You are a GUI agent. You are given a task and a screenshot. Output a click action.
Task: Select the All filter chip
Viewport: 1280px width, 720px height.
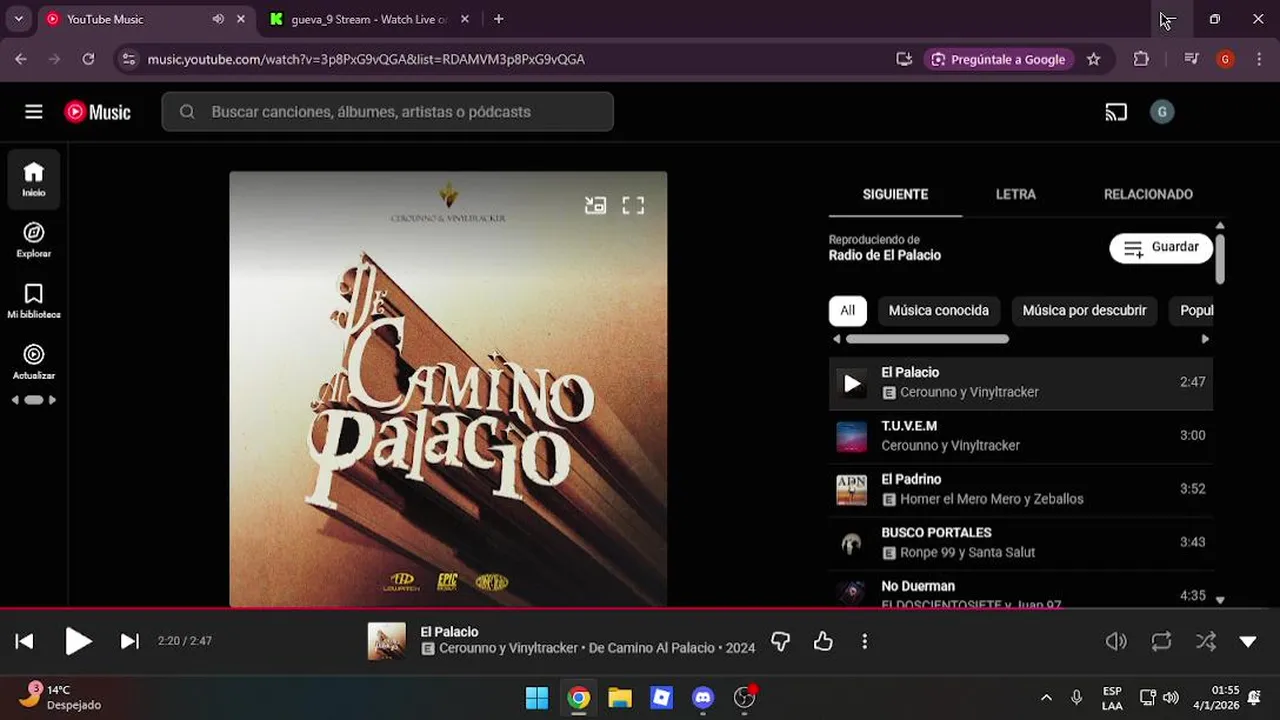(847, 310)
